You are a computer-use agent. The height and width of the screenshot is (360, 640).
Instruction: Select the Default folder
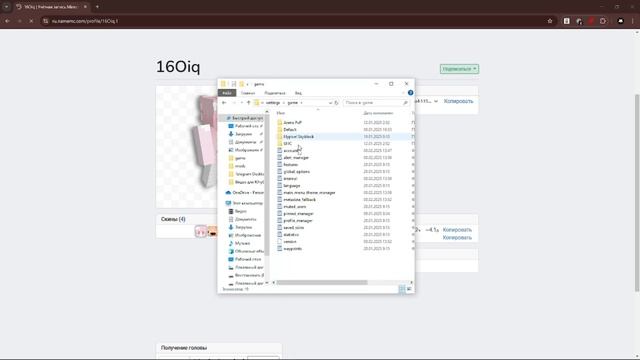tap(290, 129)
